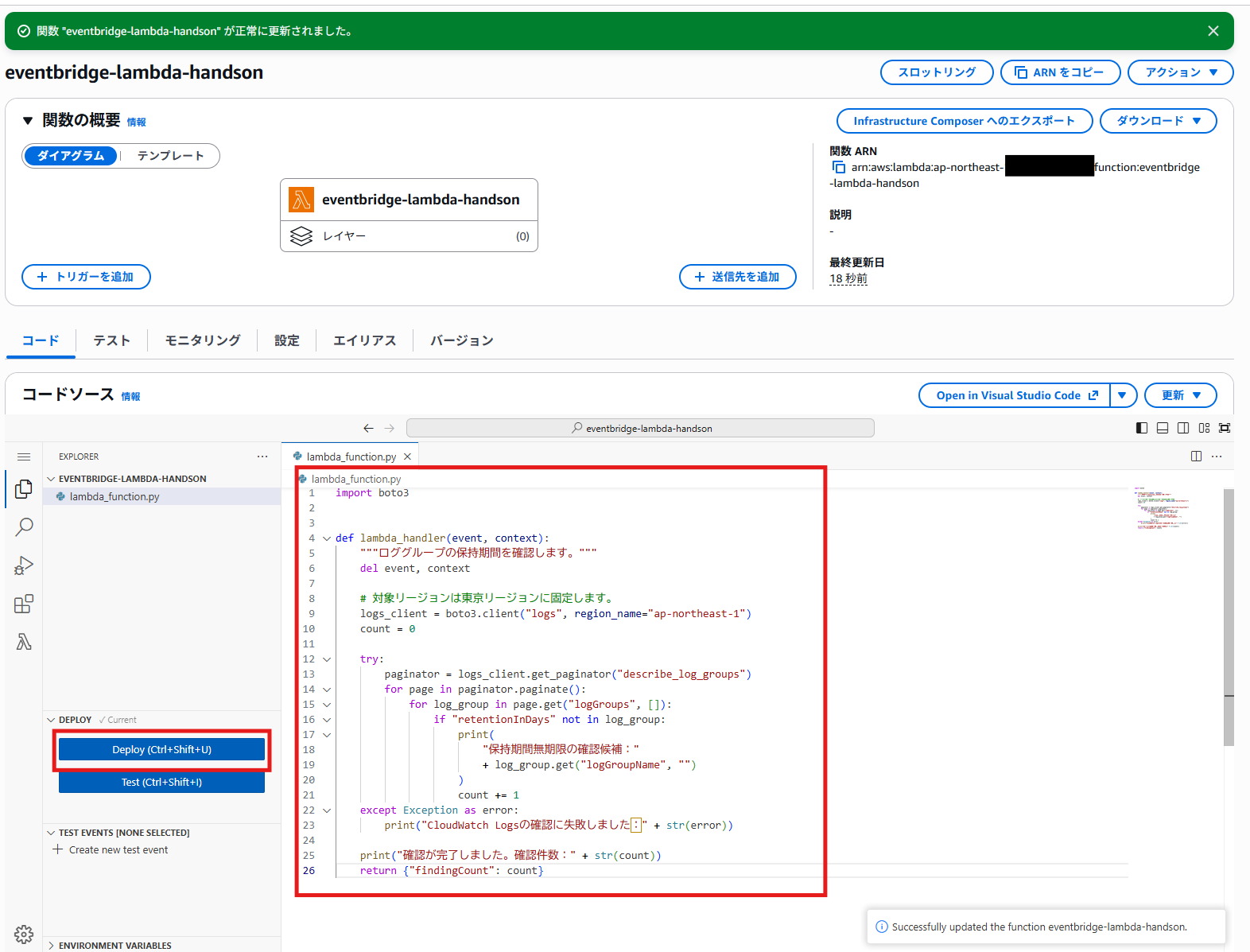The image size is (1250, 952).
Task: Click the Deploy button
Action: (161, 750)
